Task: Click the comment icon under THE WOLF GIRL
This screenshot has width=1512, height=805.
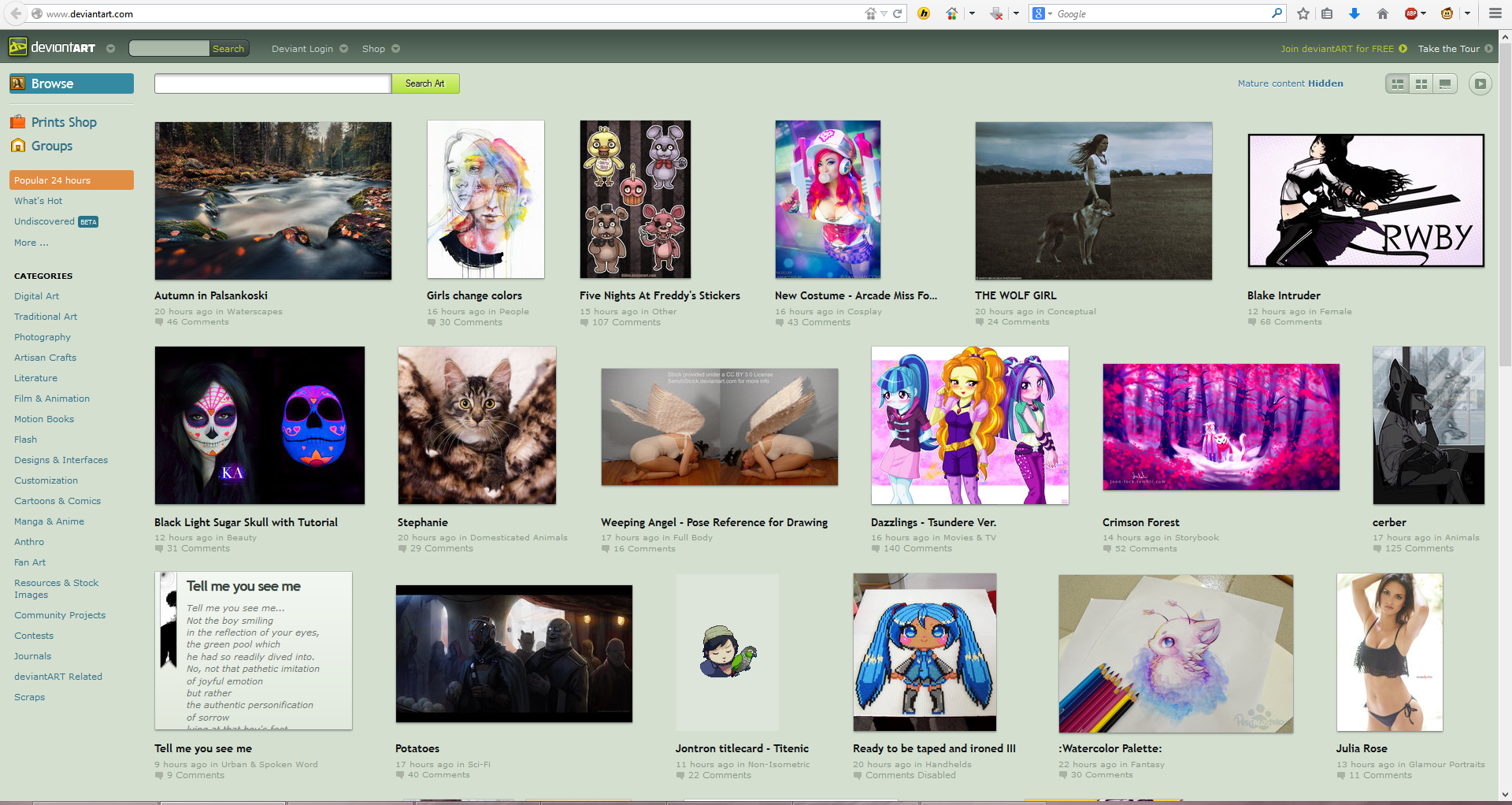Action: [x=980, y=322]
